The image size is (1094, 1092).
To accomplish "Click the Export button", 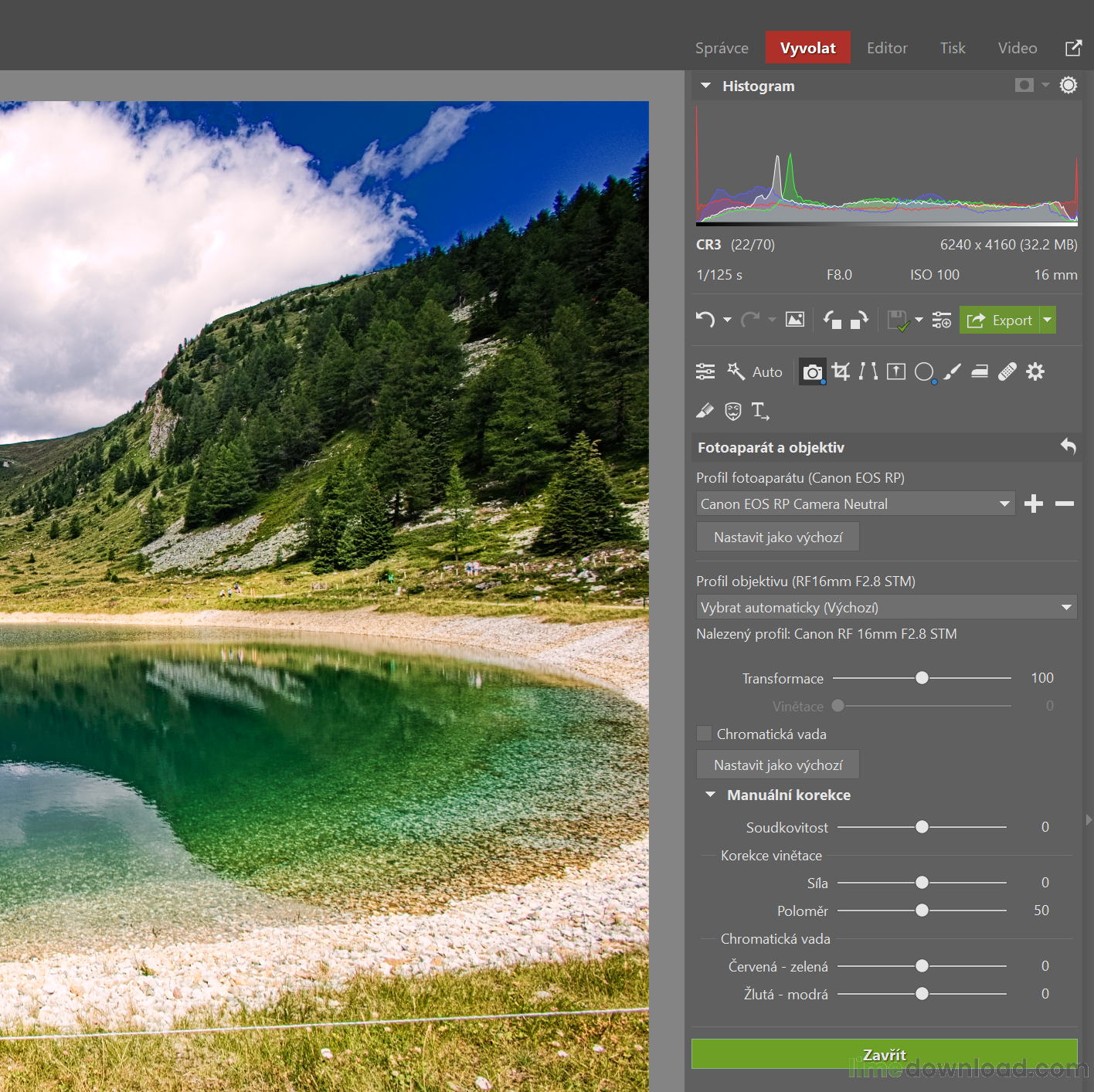I will tap(1000, 320).
